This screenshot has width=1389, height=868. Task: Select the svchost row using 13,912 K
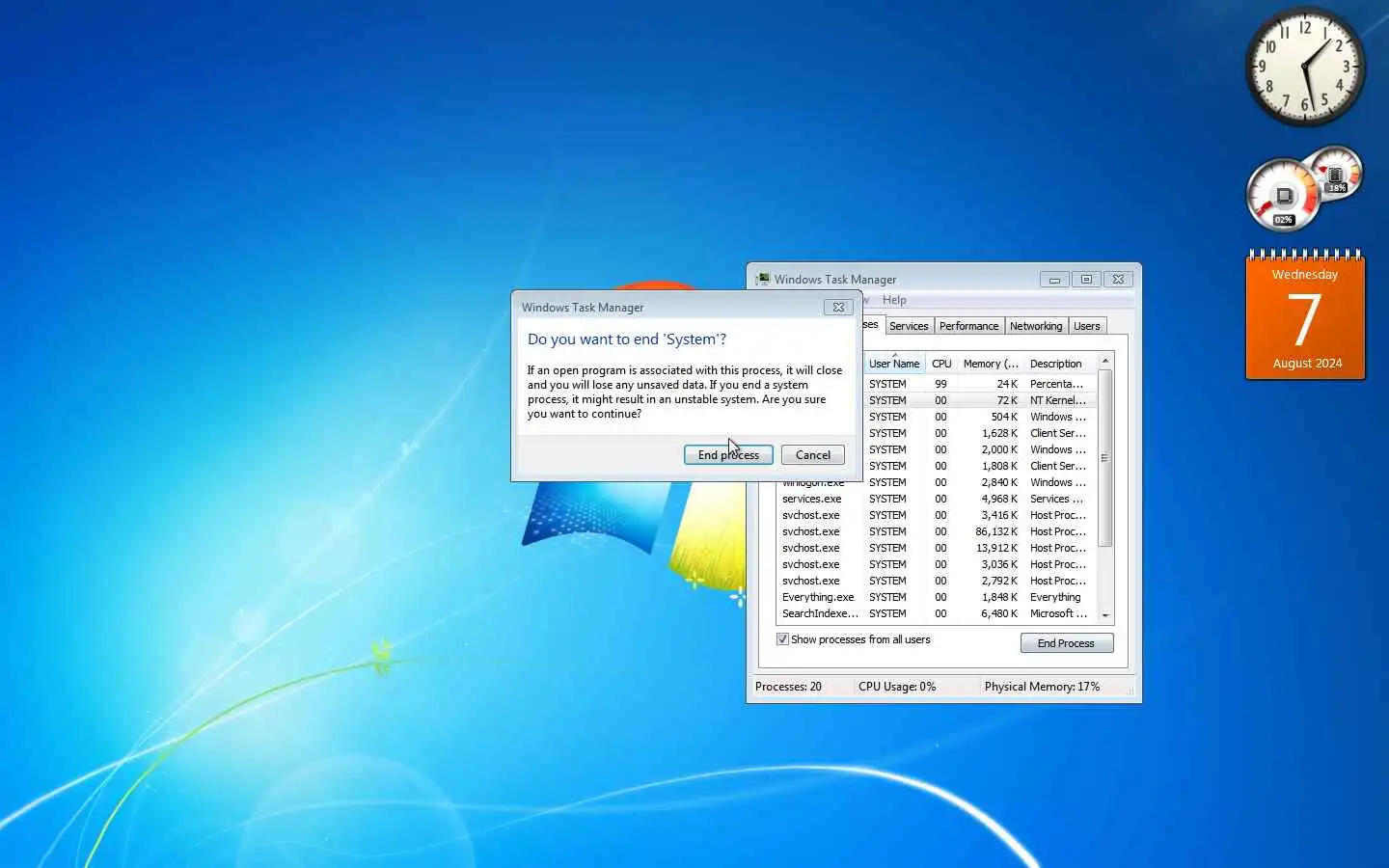pyautogui.click(x=937, y=548)
